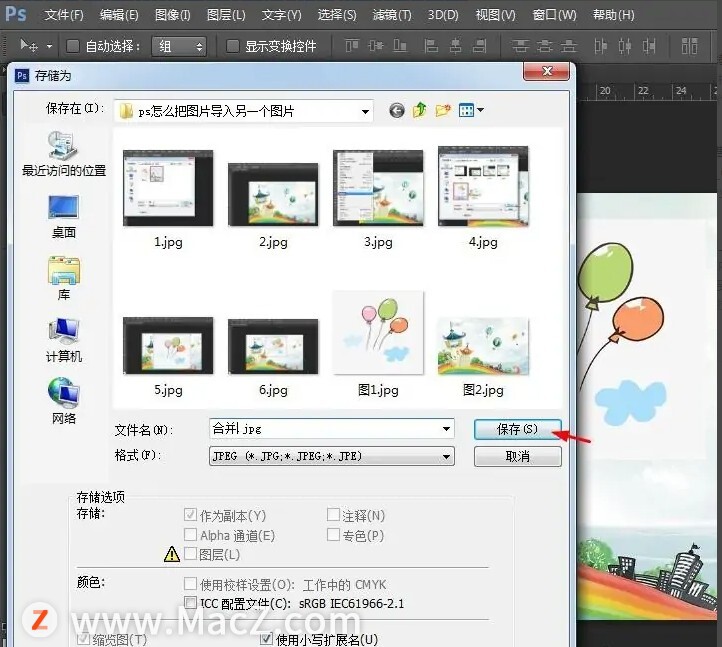Go up one folder level icon
Image resolution: width=722 pixels, height=647 pixels.
tap(419, 110)
